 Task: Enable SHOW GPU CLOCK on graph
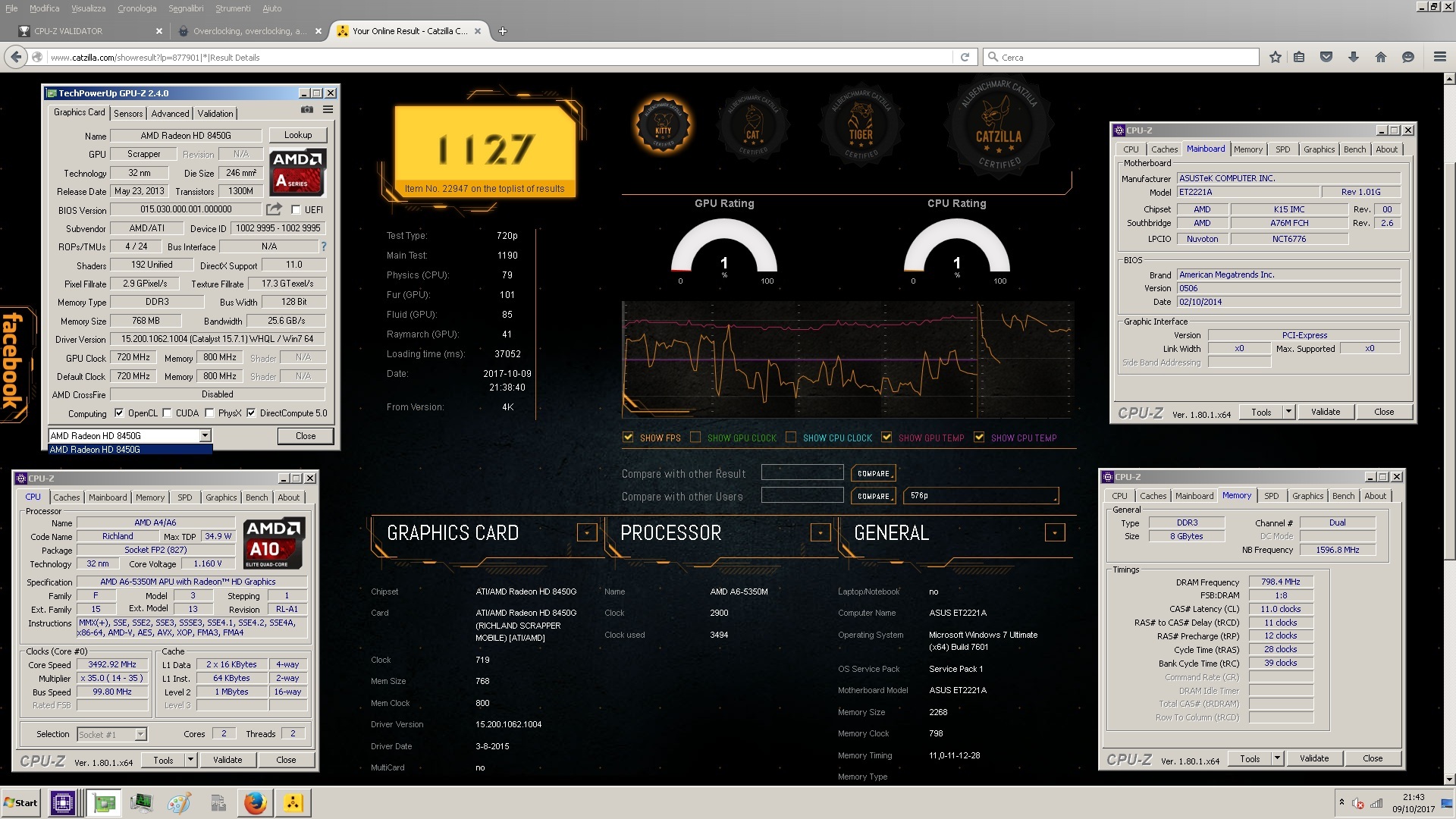tap(695, 438)
